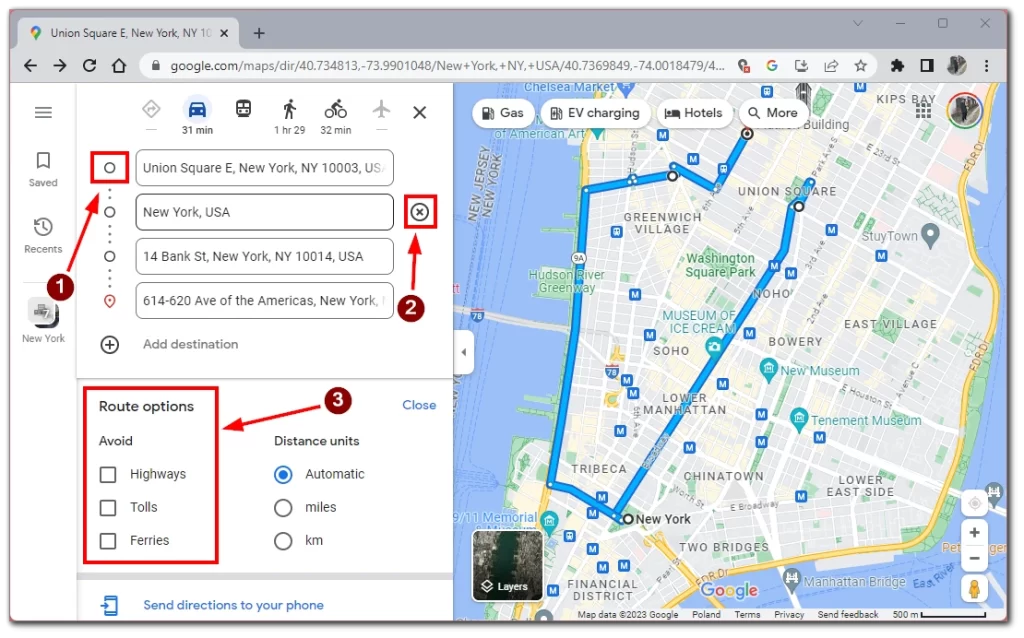This screenshot has width=1024, height=638.
Task: Enable the avoid Highways checkbox
Action: click(108, 475)
